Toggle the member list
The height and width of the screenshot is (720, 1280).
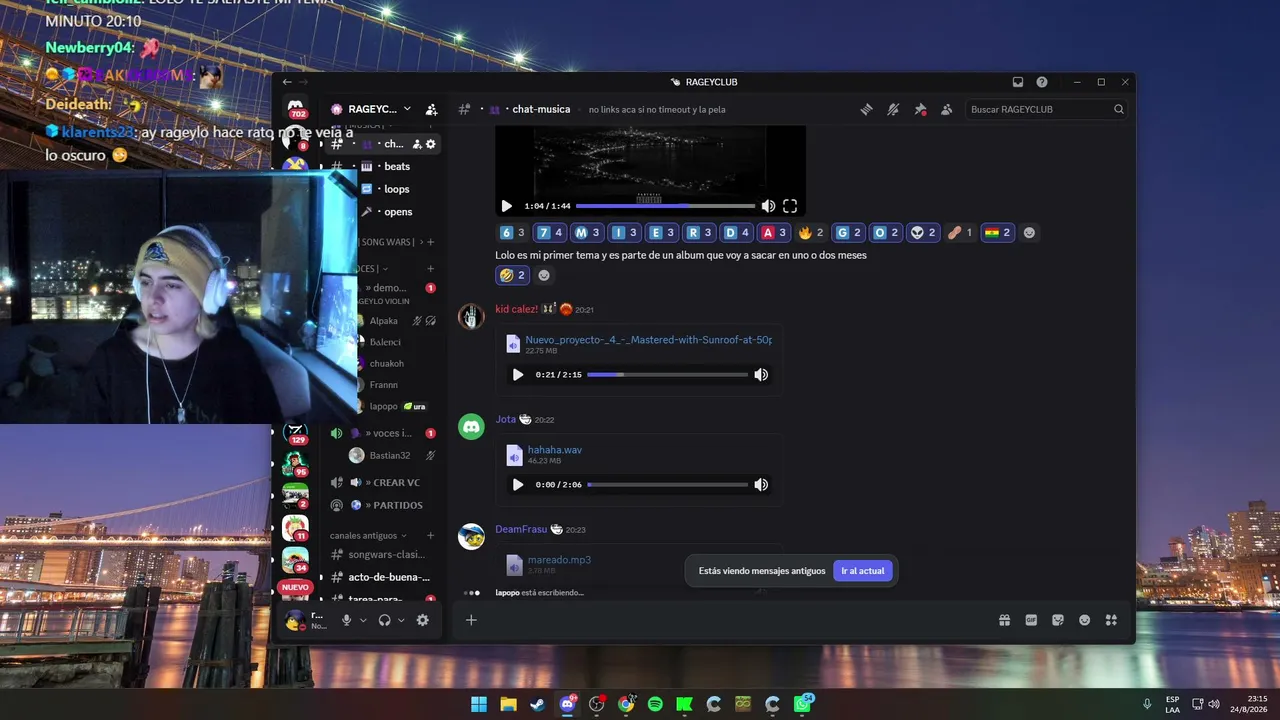coord(946,109)
